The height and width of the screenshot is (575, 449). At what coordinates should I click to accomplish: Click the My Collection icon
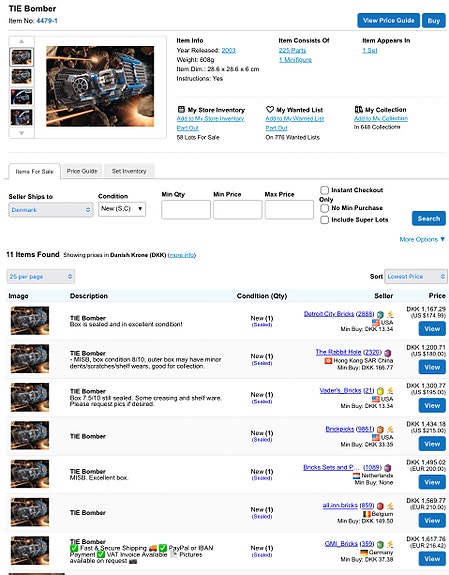[358, 109]
